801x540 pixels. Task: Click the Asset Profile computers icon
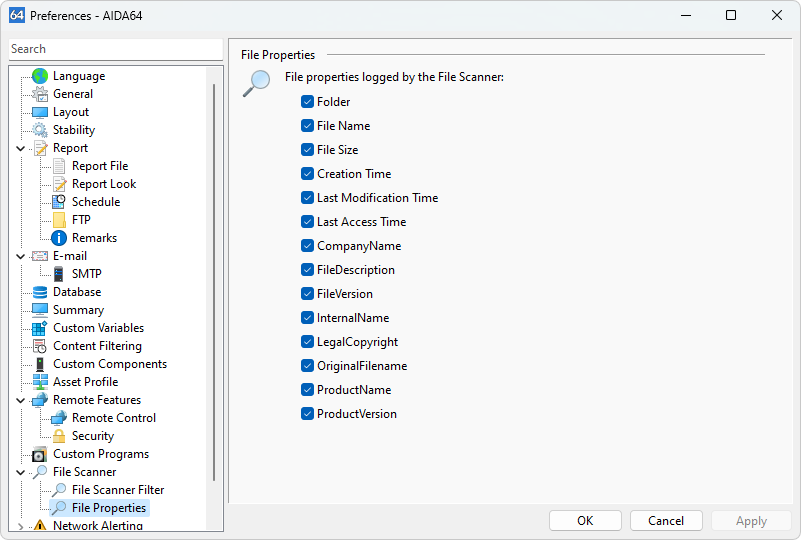click(x=40, y=382)
